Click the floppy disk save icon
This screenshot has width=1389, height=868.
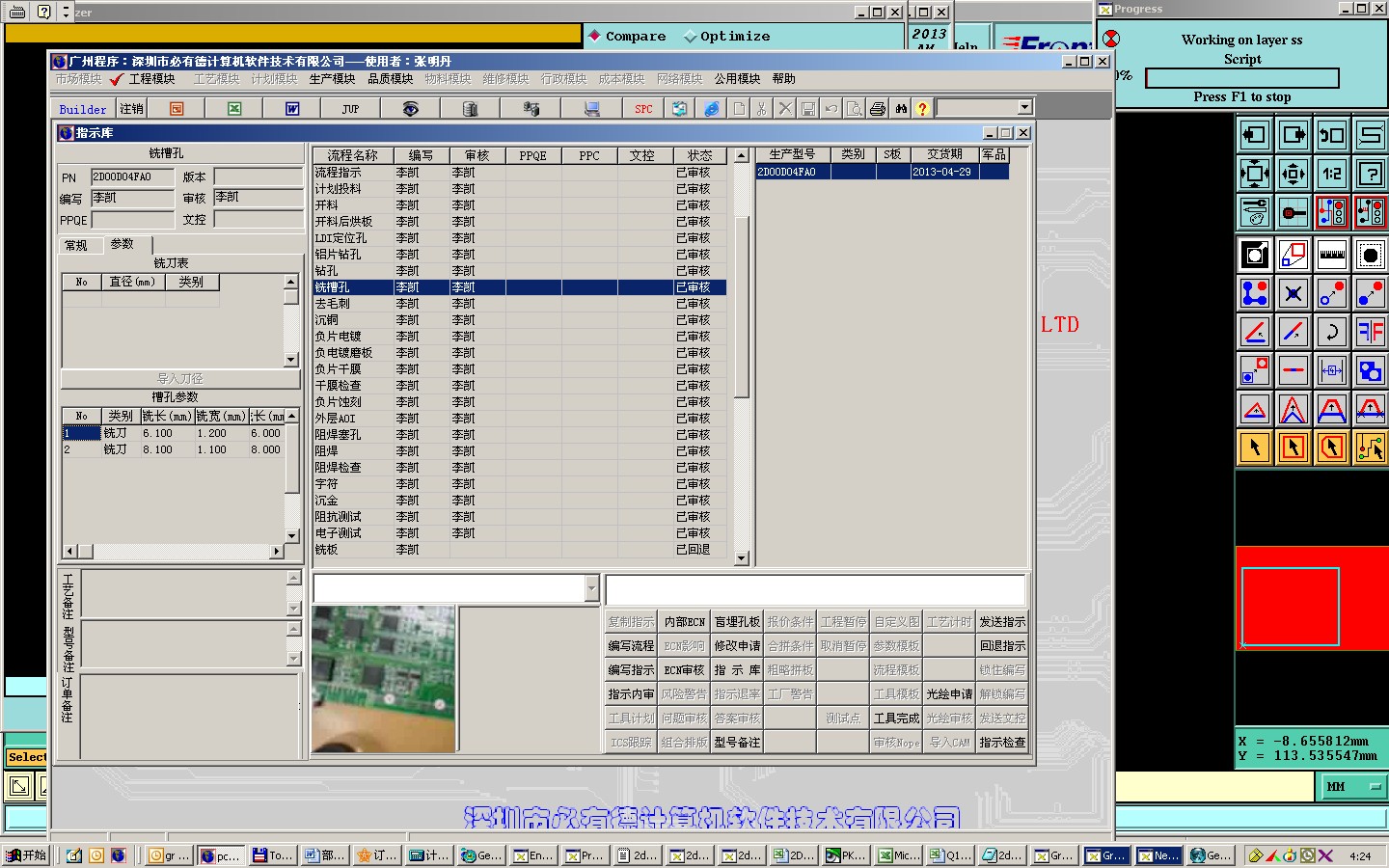click(x=808, y=109)
